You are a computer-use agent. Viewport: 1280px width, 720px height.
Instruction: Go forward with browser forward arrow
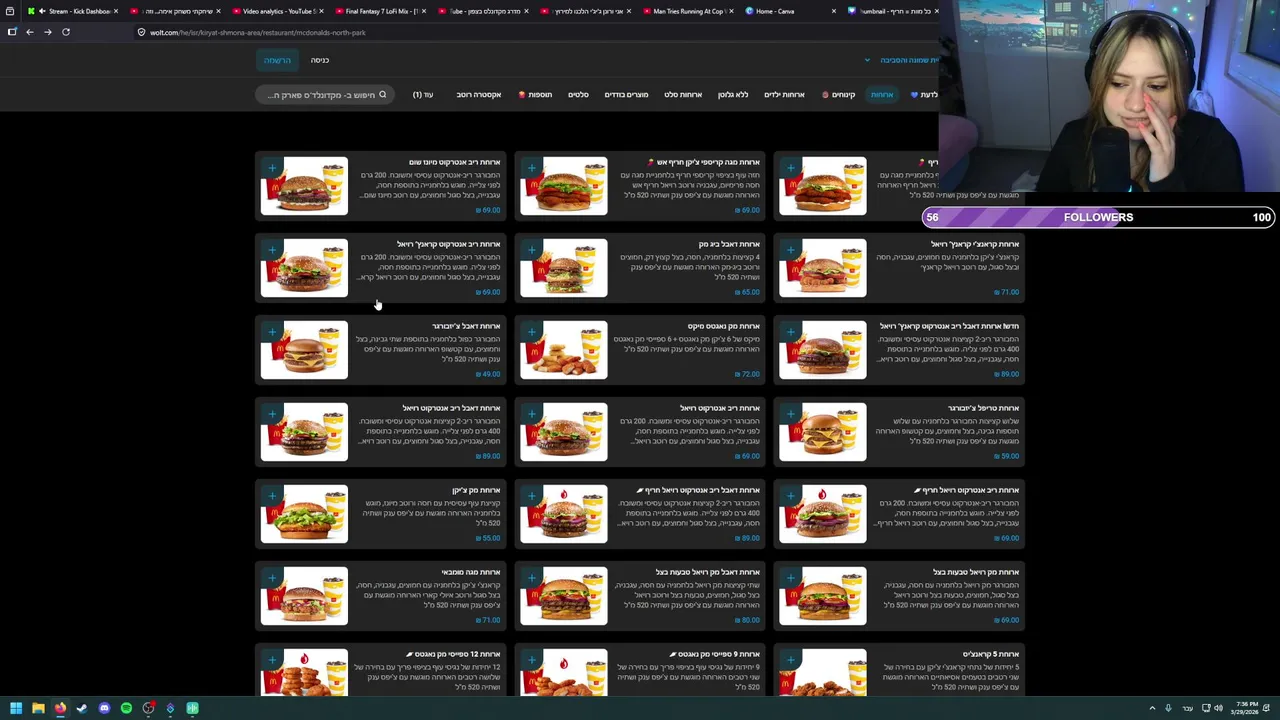click(x=48, y=32)
